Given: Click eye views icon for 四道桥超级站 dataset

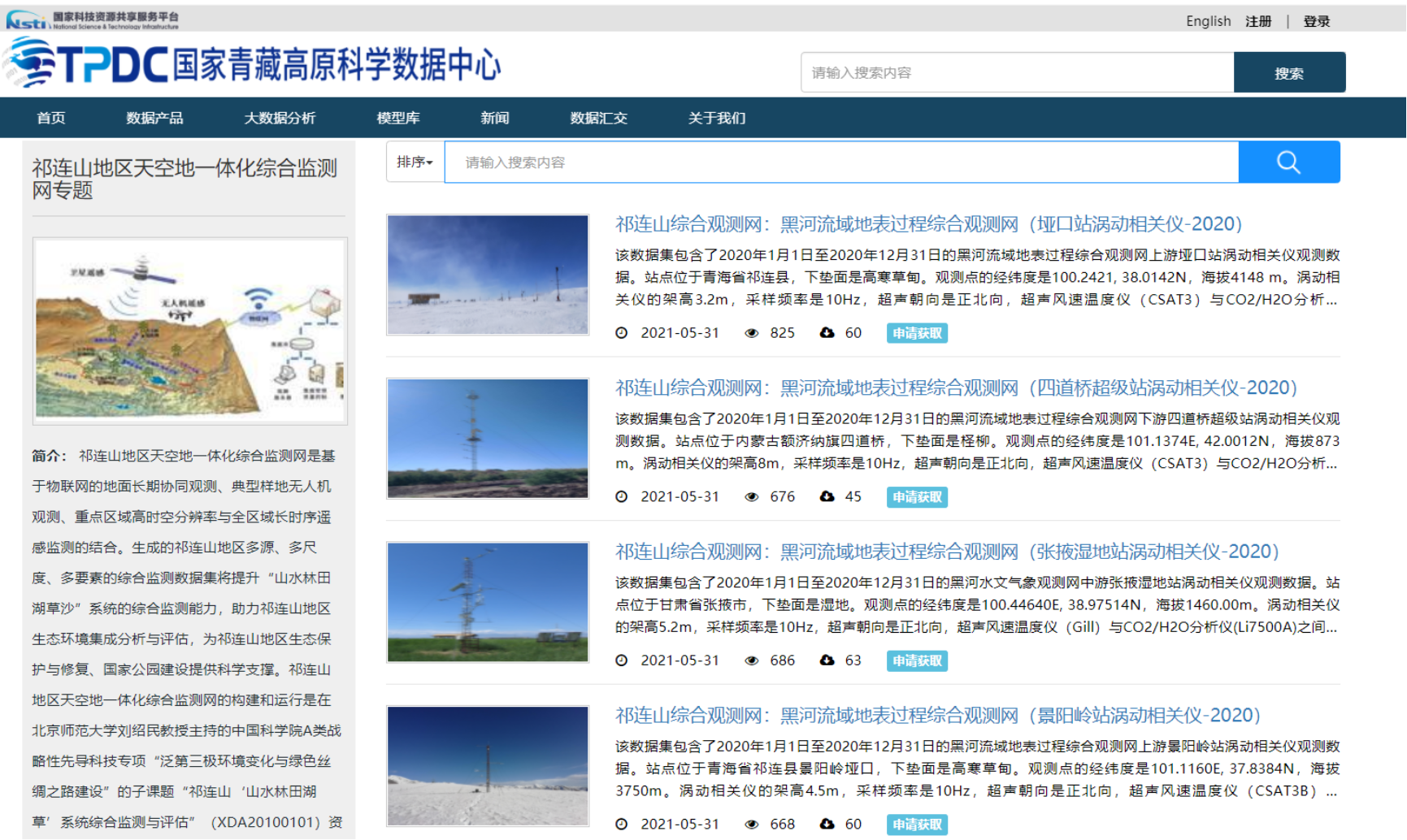Looking at the screenshot, I should tap(752, 497).
